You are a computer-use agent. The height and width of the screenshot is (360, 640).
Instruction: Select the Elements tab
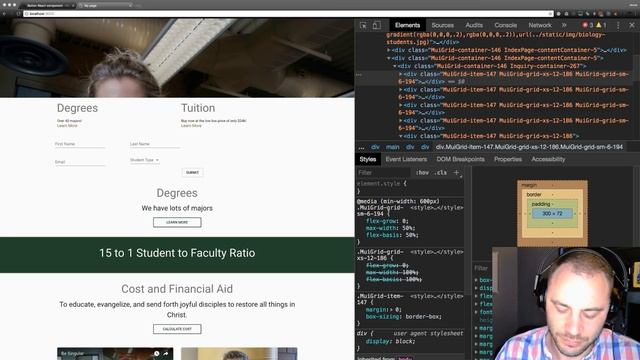[407, 25]
